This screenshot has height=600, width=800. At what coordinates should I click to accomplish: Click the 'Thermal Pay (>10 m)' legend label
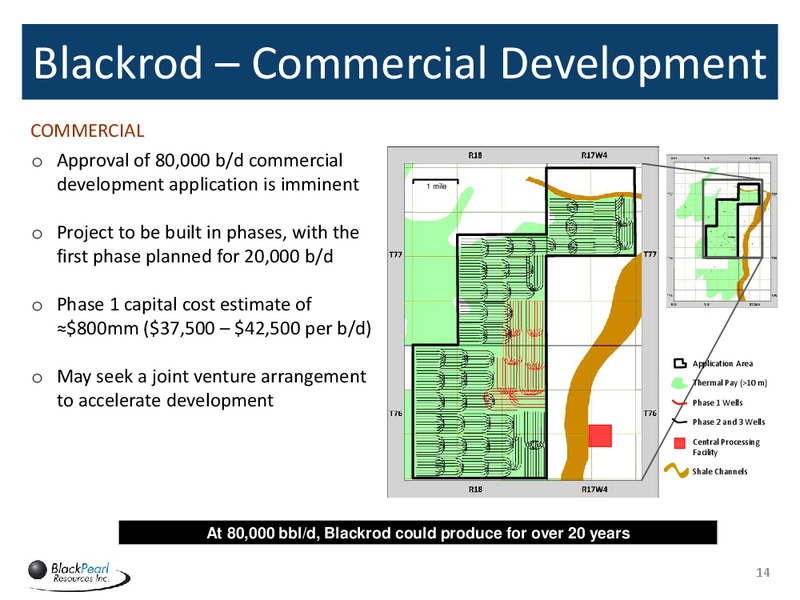pos(730,383)
